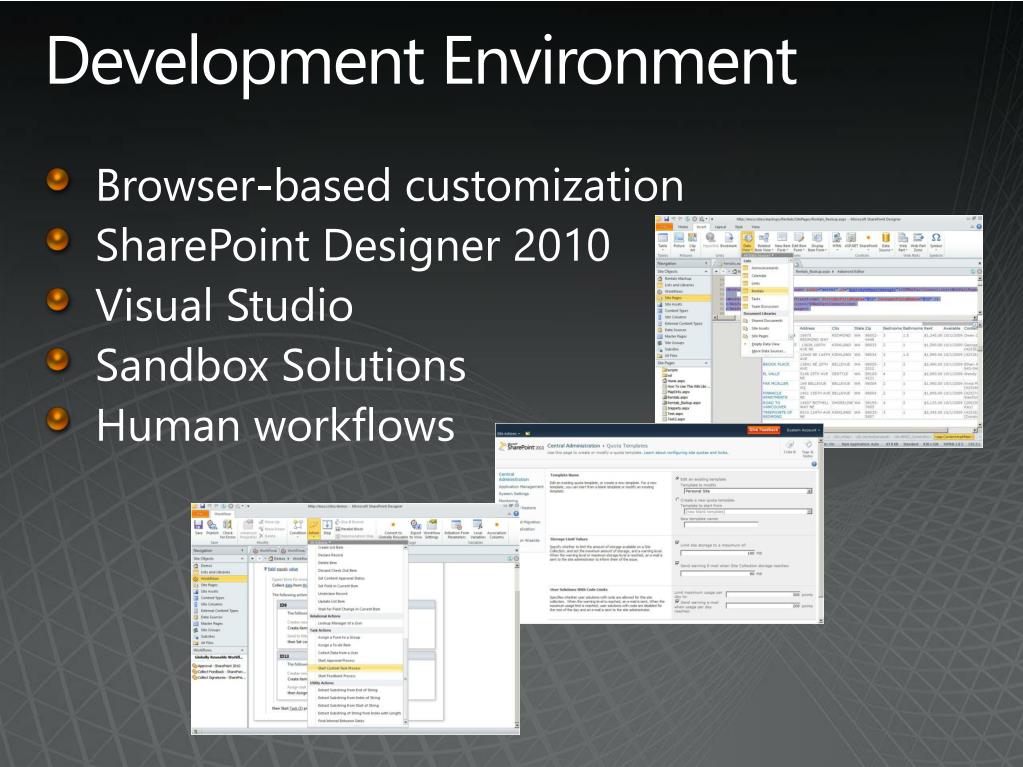Click the maximum usage per day points field
The image size is (1023, 767).
[763, 595]
